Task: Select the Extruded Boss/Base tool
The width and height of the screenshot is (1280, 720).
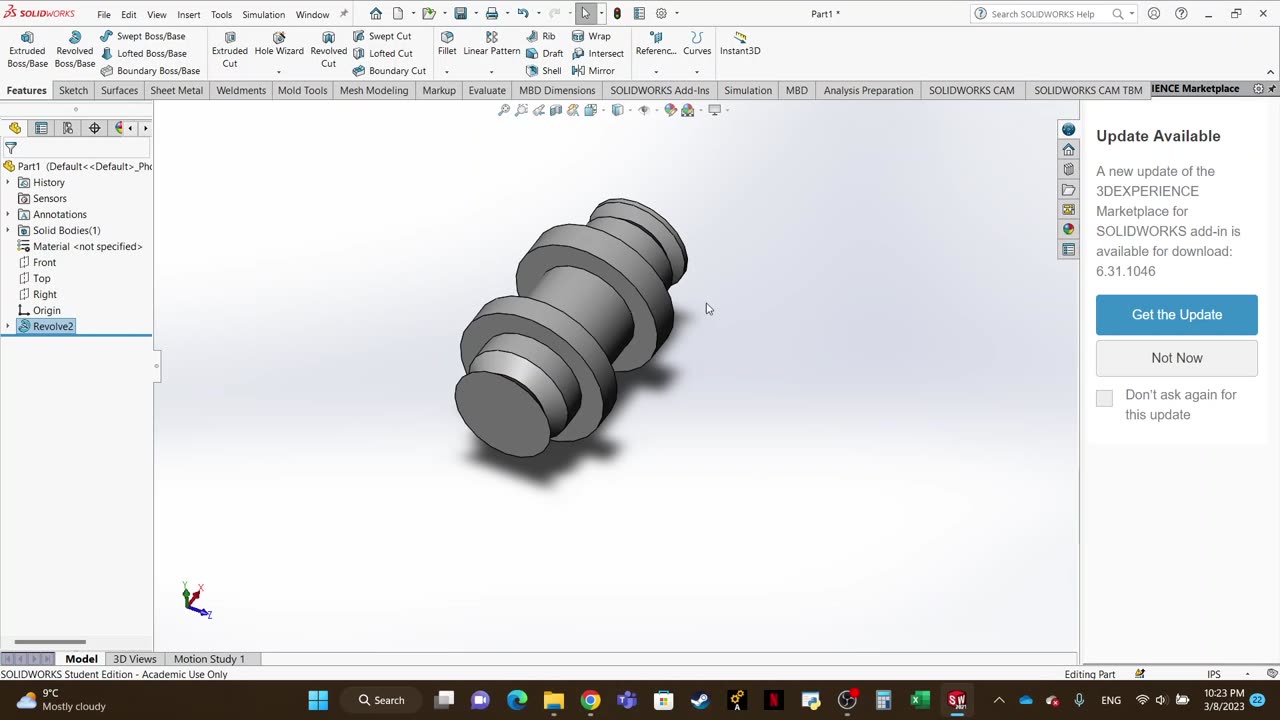Action: pos(27,49)
